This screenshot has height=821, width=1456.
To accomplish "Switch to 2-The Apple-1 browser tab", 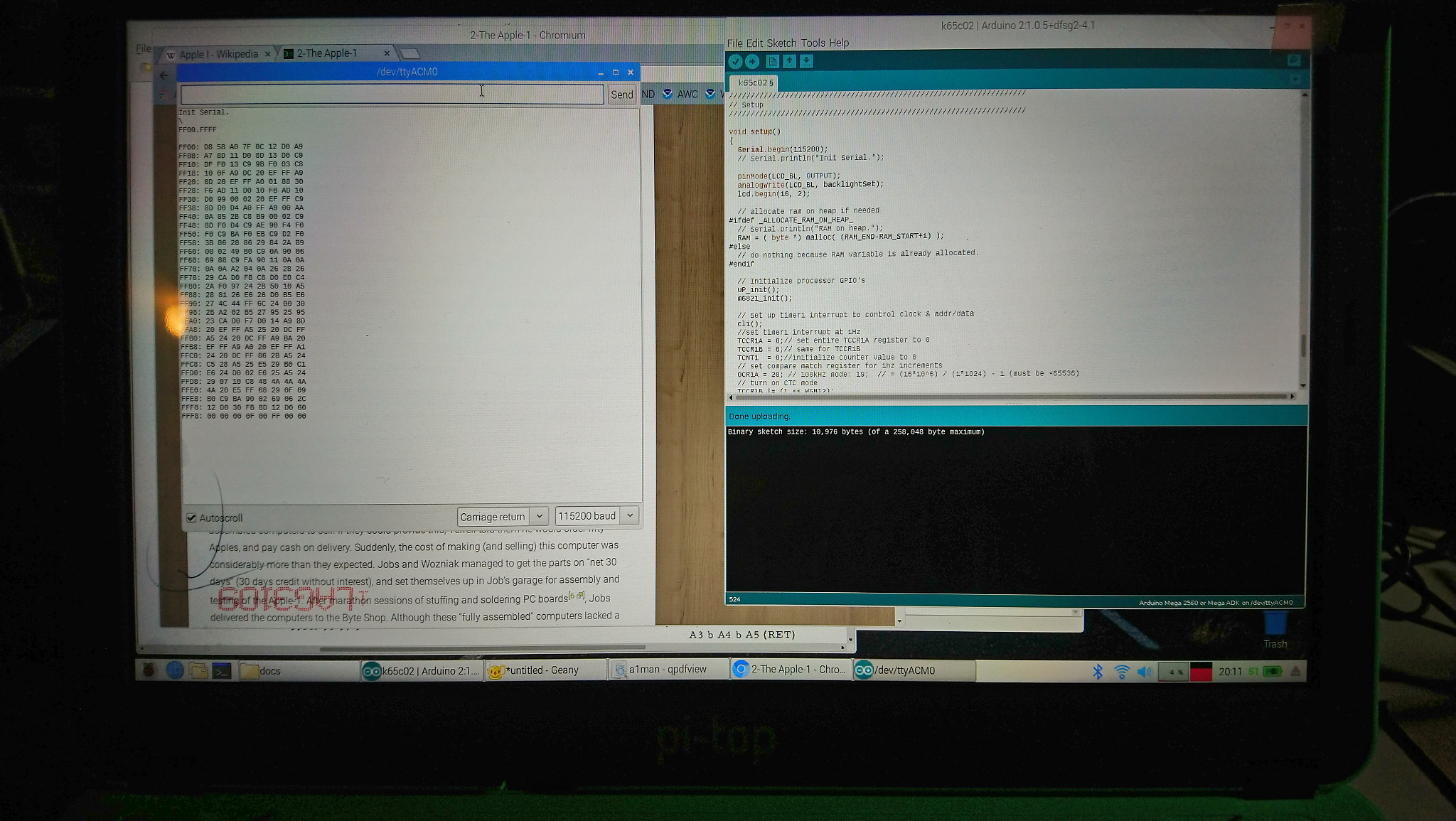I will [336, 53].
